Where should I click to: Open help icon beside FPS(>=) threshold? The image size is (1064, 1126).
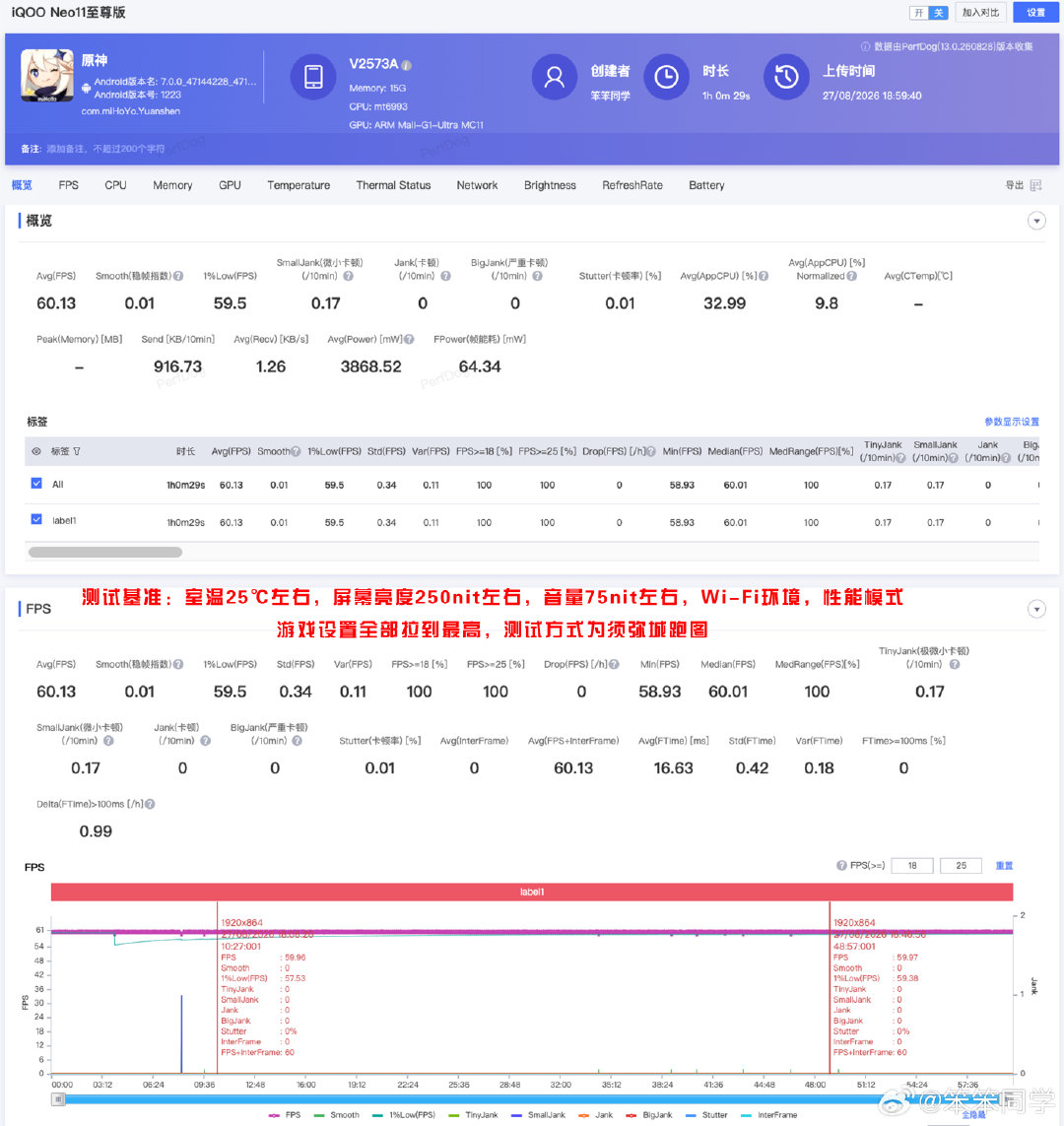point(841,865)
